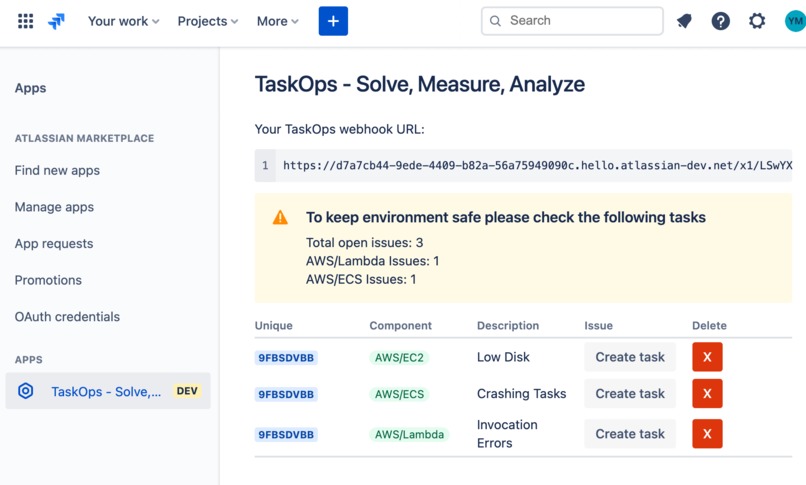This screenshot has height=485, width=806.
Task: Click the Invocation Errors description text
Action: [507, 434]
